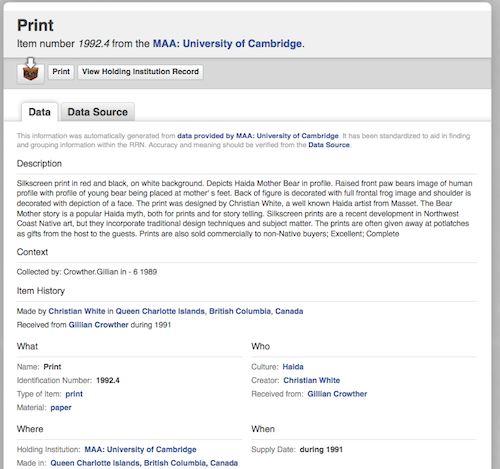Open Christian White in Item History
The image size is (500, 469).
(x=77, y=311)
